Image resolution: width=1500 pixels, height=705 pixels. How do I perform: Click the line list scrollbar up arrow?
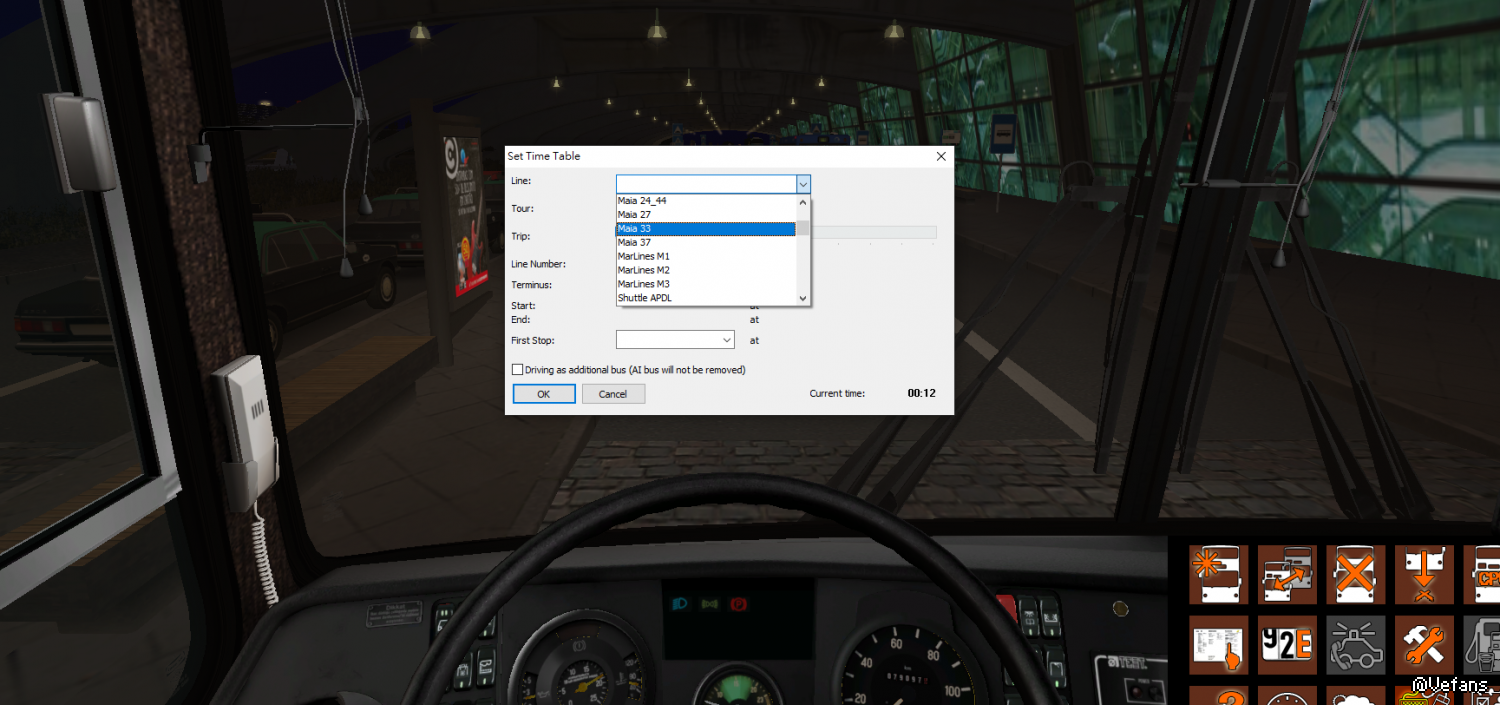click(x=802, y=202)
